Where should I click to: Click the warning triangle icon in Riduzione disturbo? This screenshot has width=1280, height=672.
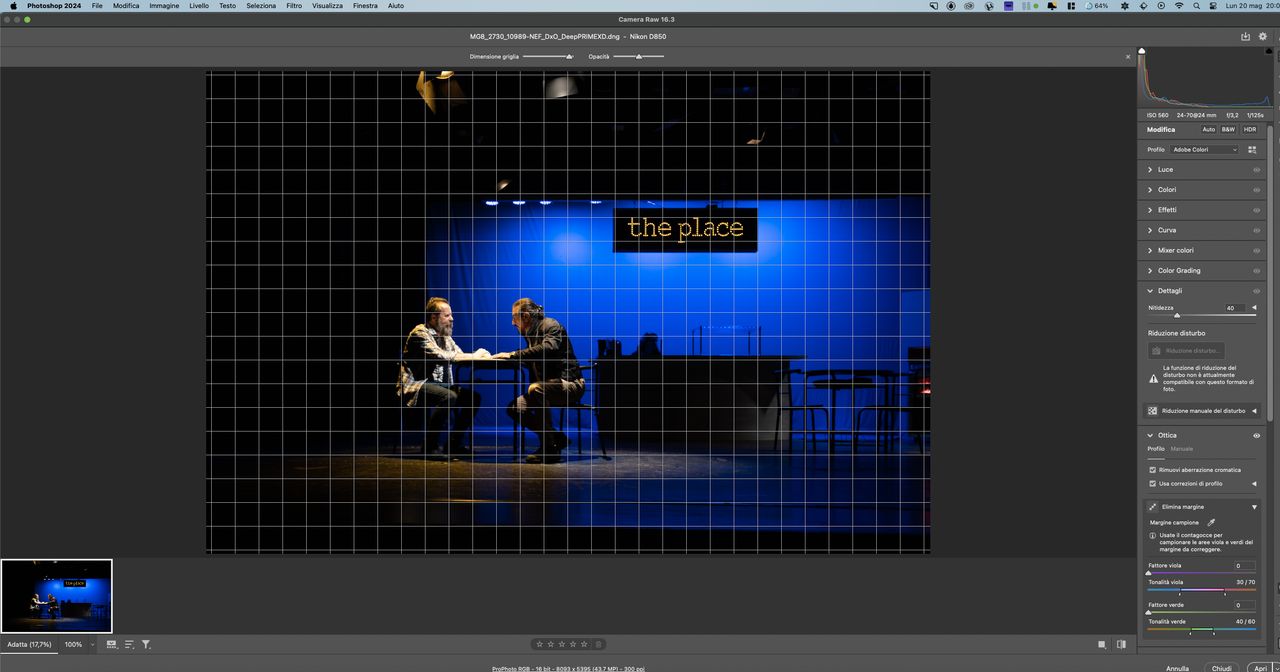1153,378
